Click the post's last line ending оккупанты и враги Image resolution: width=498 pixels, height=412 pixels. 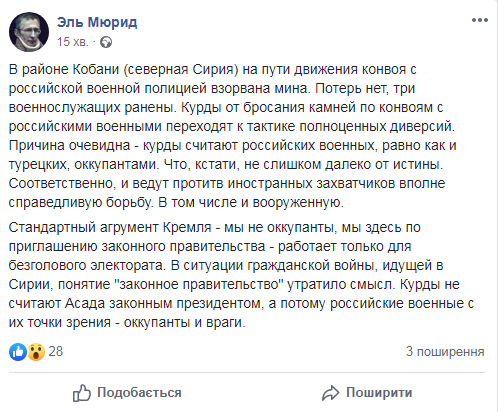pos(127,323)
